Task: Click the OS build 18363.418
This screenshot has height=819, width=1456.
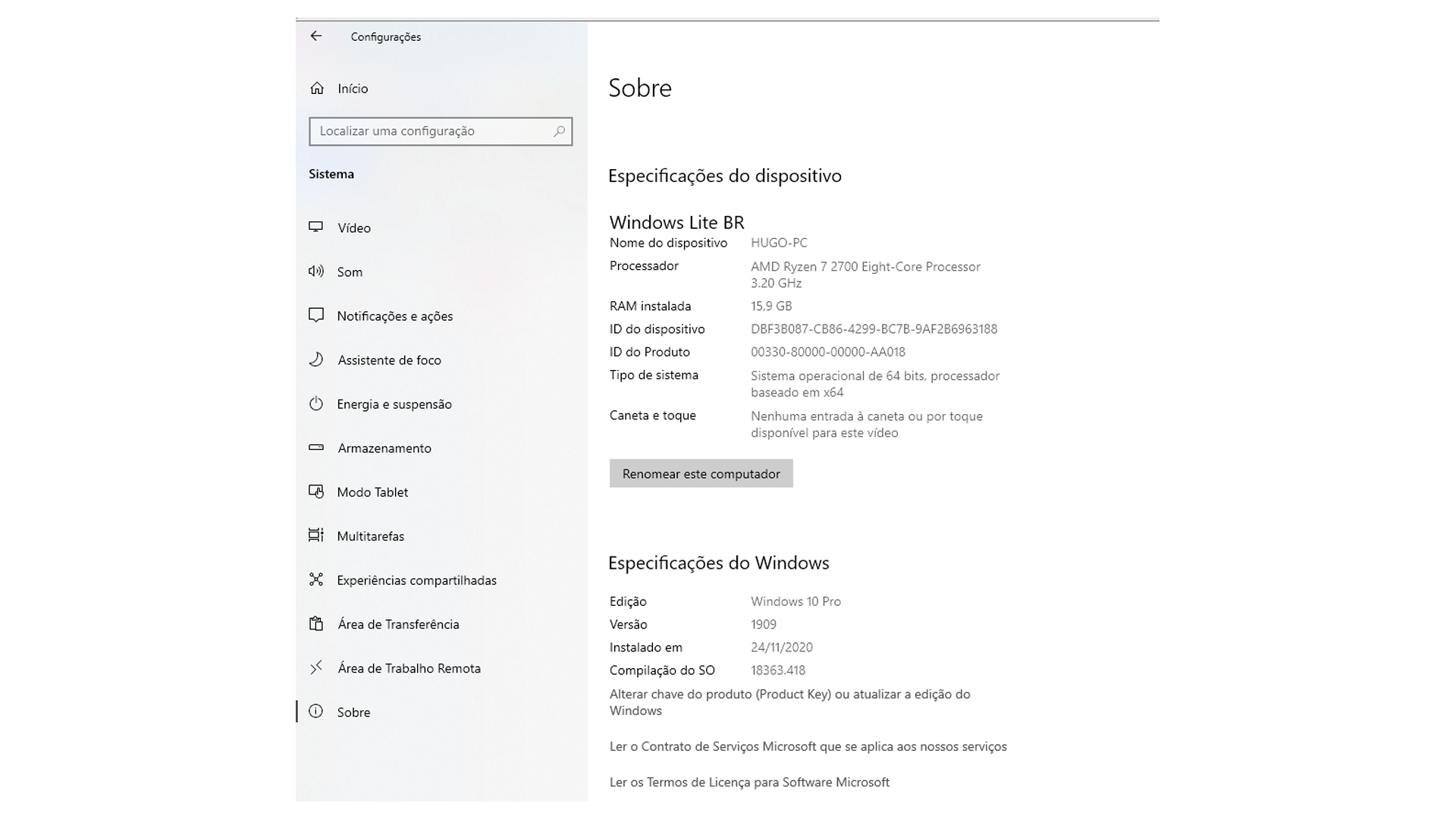Action: [778, 670]
